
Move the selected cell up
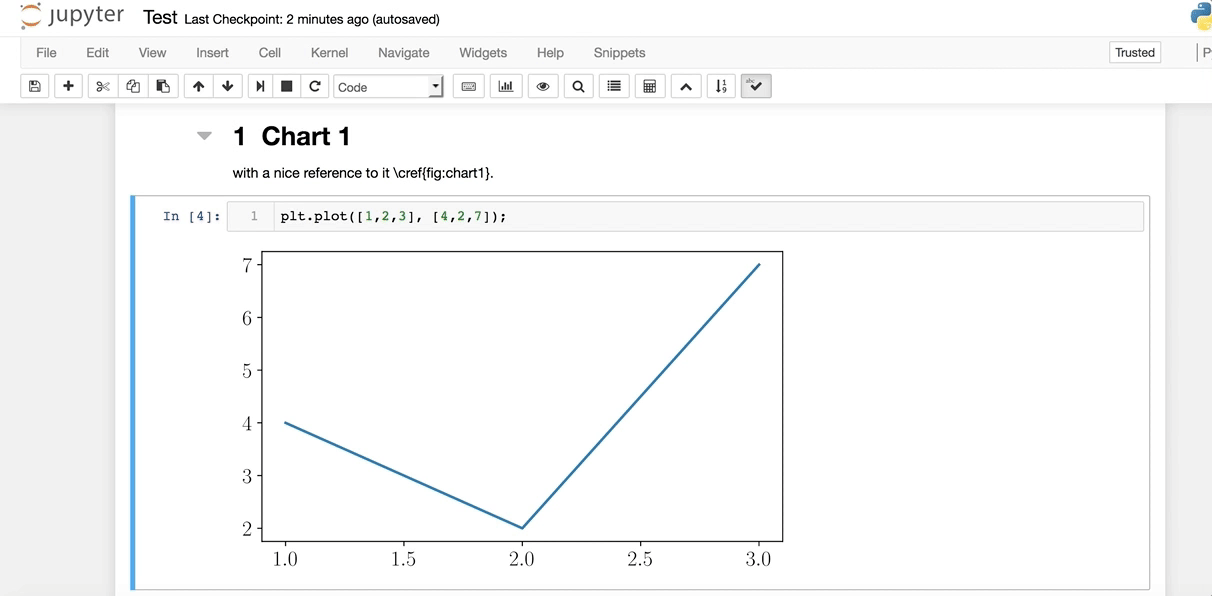[x=198, y=87]
